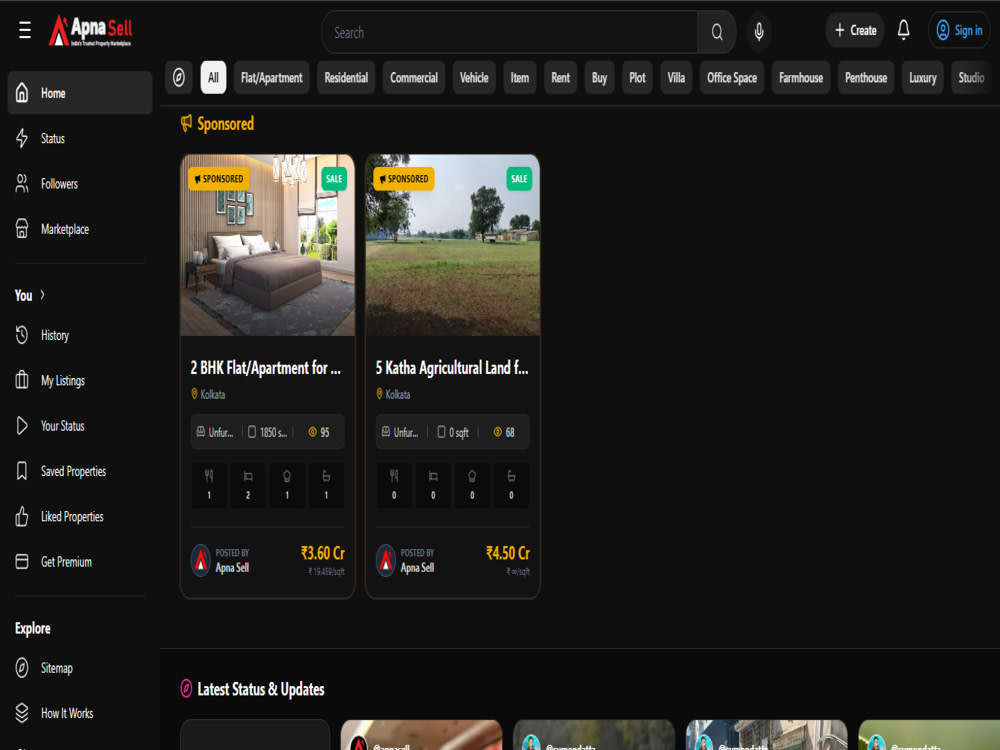This screenshot has width=1000, height=750.
Task: Click Kolkata location on 2 BHK card
Action: point(209,394)
